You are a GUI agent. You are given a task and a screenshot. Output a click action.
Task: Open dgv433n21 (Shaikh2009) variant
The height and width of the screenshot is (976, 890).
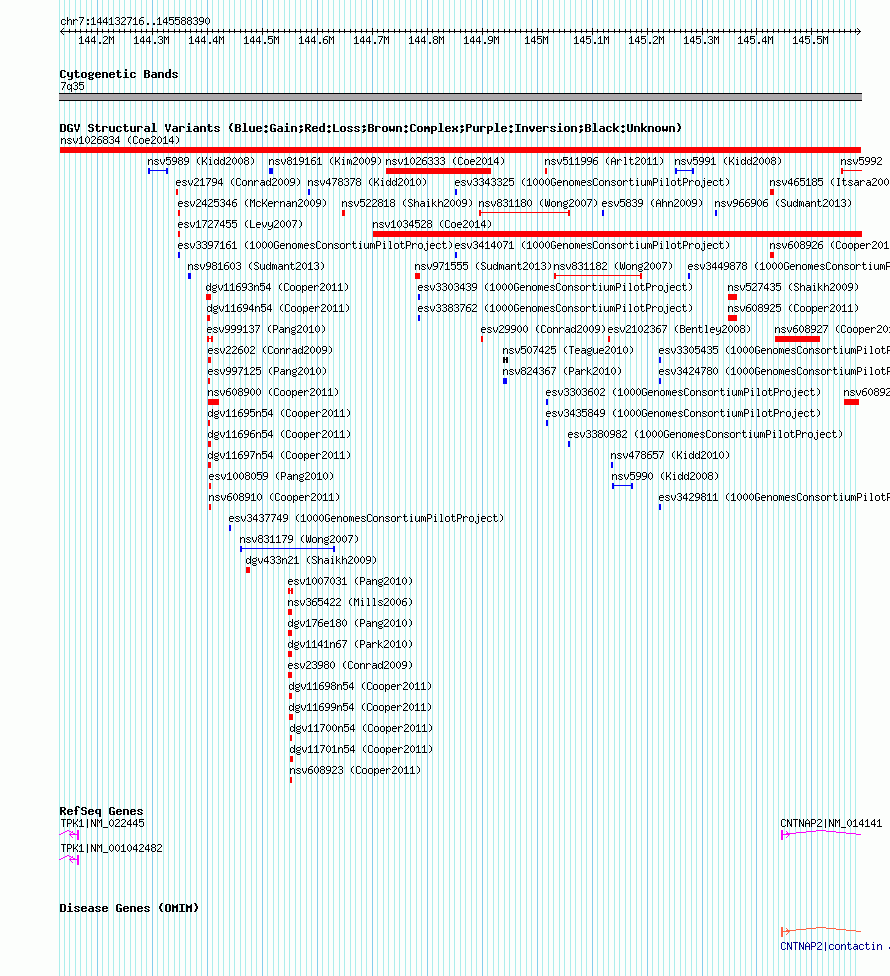tap(311, 560)
